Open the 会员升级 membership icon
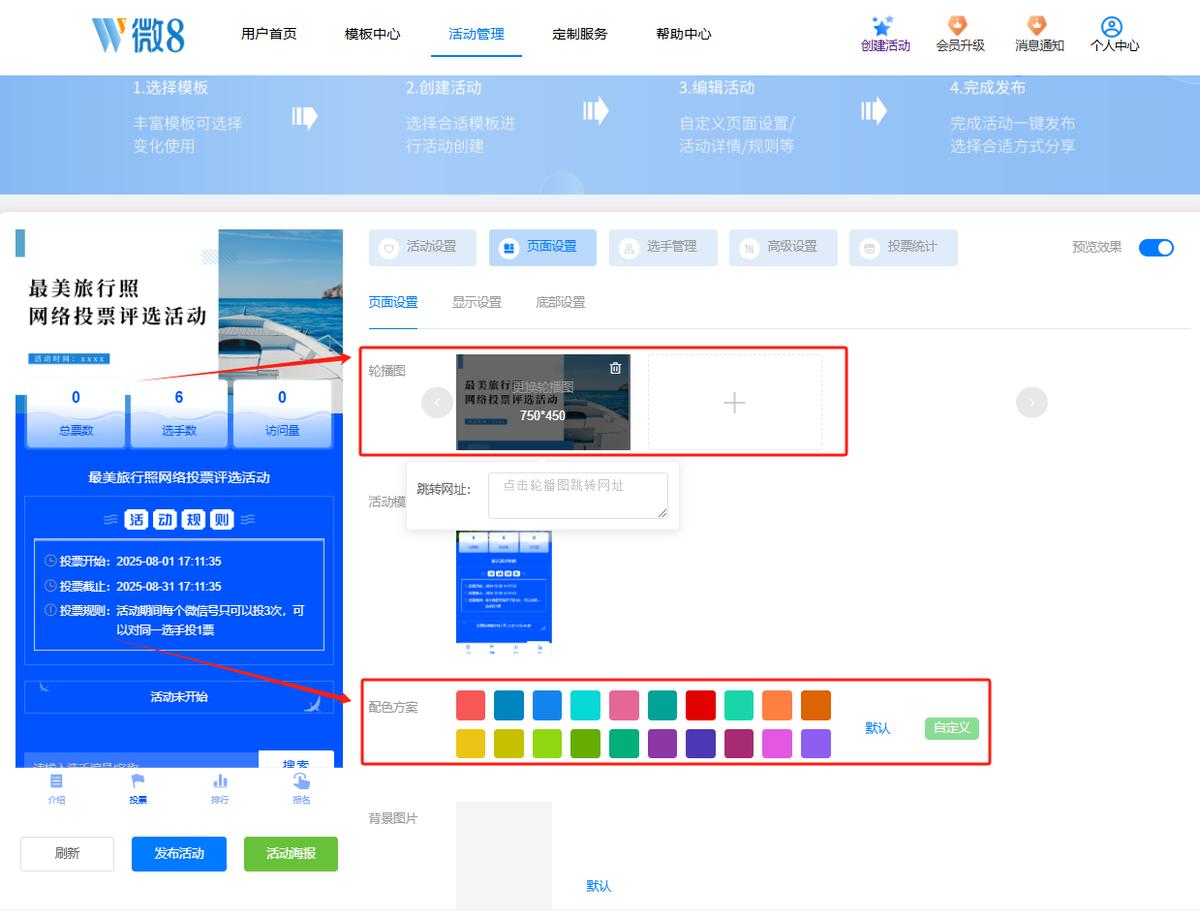1200x913 pixels. click(x=958, y=26)
